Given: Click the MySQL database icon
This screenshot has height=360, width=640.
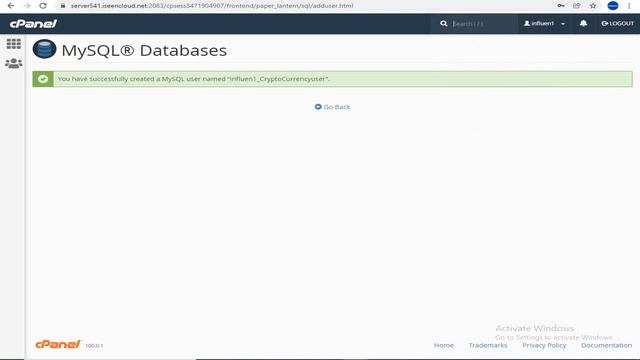Looking at the screenshot, I should 44,49.
